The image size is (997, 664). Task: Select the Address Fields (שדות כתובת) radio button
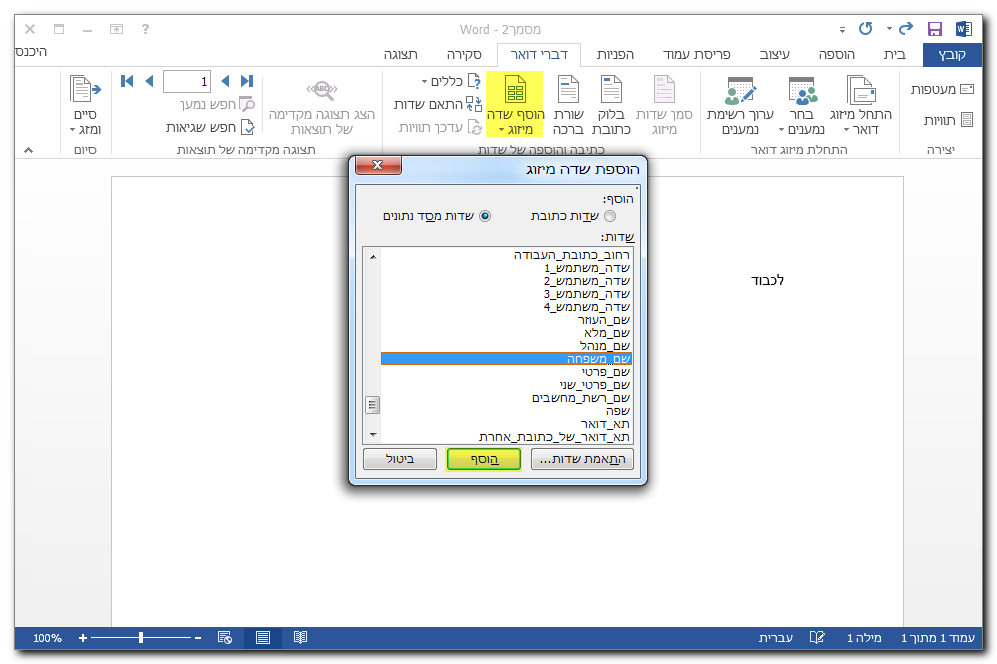[x=611, y=216]
